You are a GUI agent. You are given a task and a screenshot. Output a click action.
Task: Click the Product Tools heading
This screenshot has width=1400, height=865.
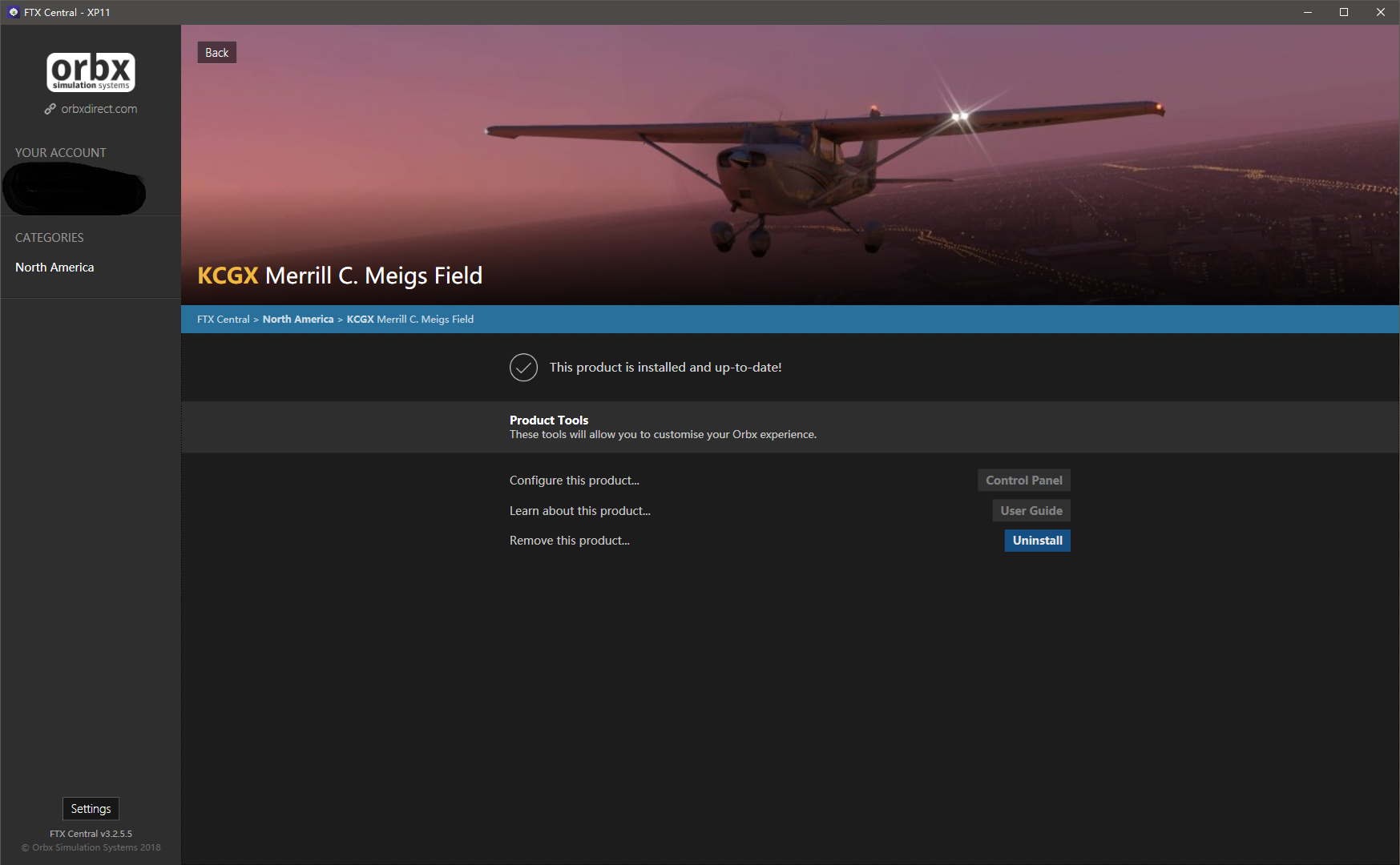pos(549,420)
